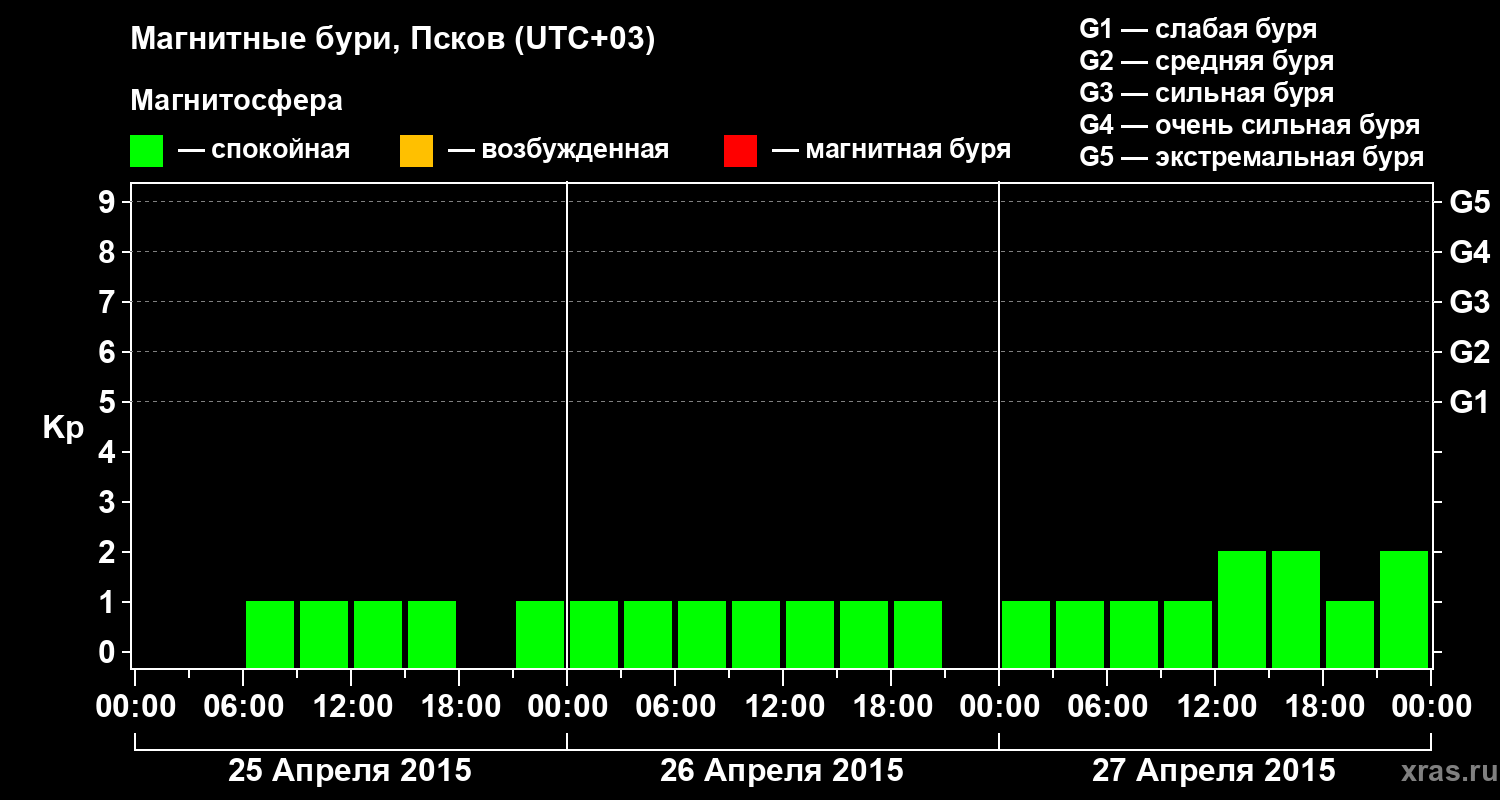The height and width of the screenshot is (800, 1500).
Task: Click the "Магнитосфера" heading
Action: (237, 102)
